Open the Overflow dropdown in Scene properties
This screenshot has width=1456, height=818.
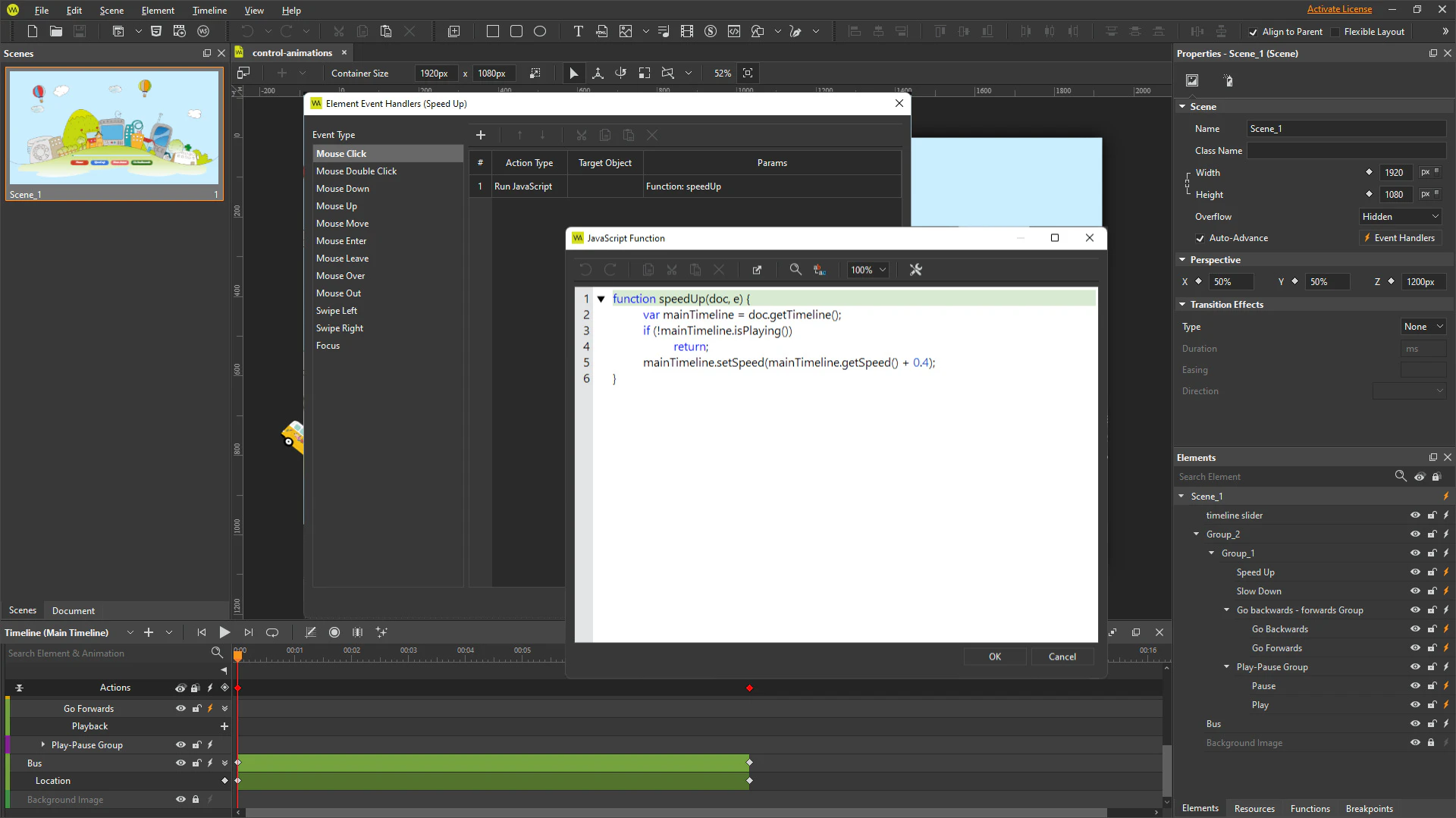point(1399,216)
